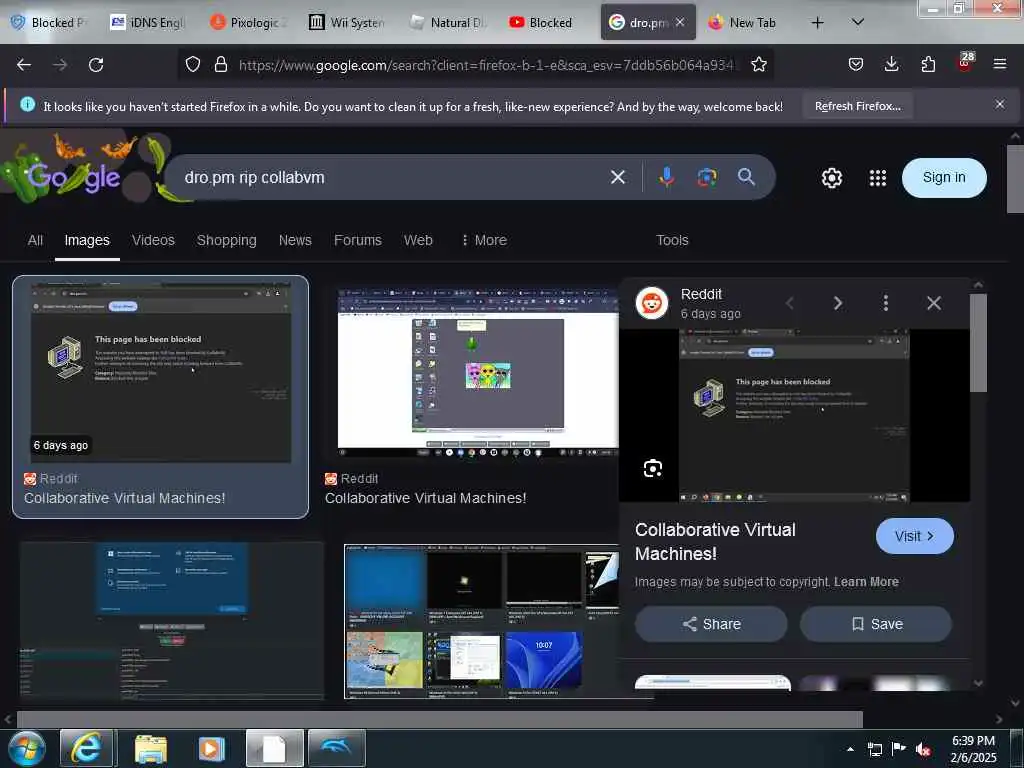Open the 'page has been blocked' thumbnail

coord(161,372)
